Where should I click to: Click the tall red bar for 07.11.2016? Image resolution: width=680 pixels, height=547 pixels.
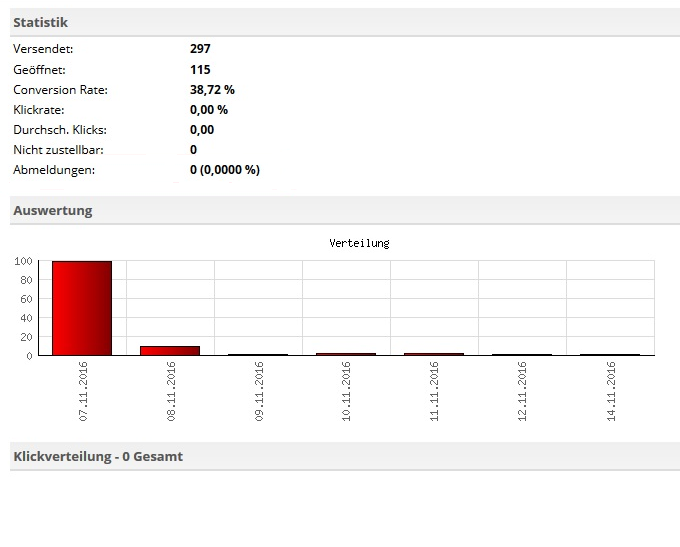tap(82, 308)
